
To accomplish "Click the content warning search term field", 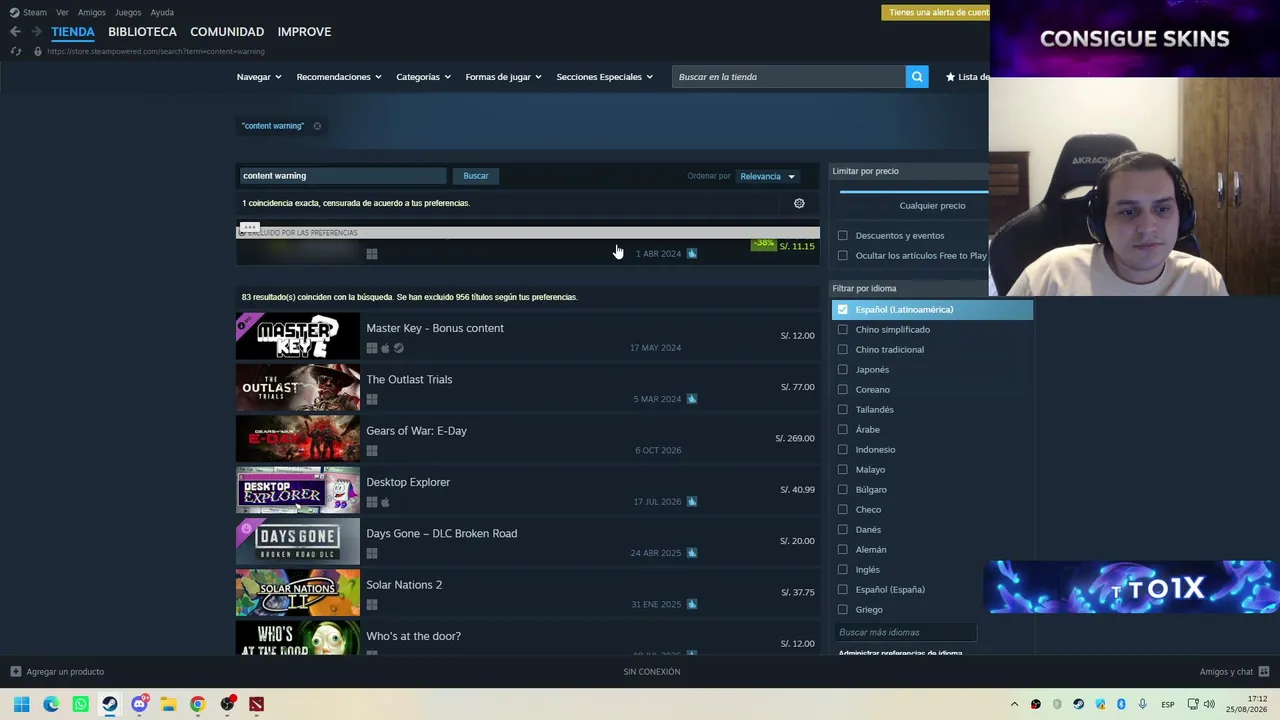I will 342,176.
